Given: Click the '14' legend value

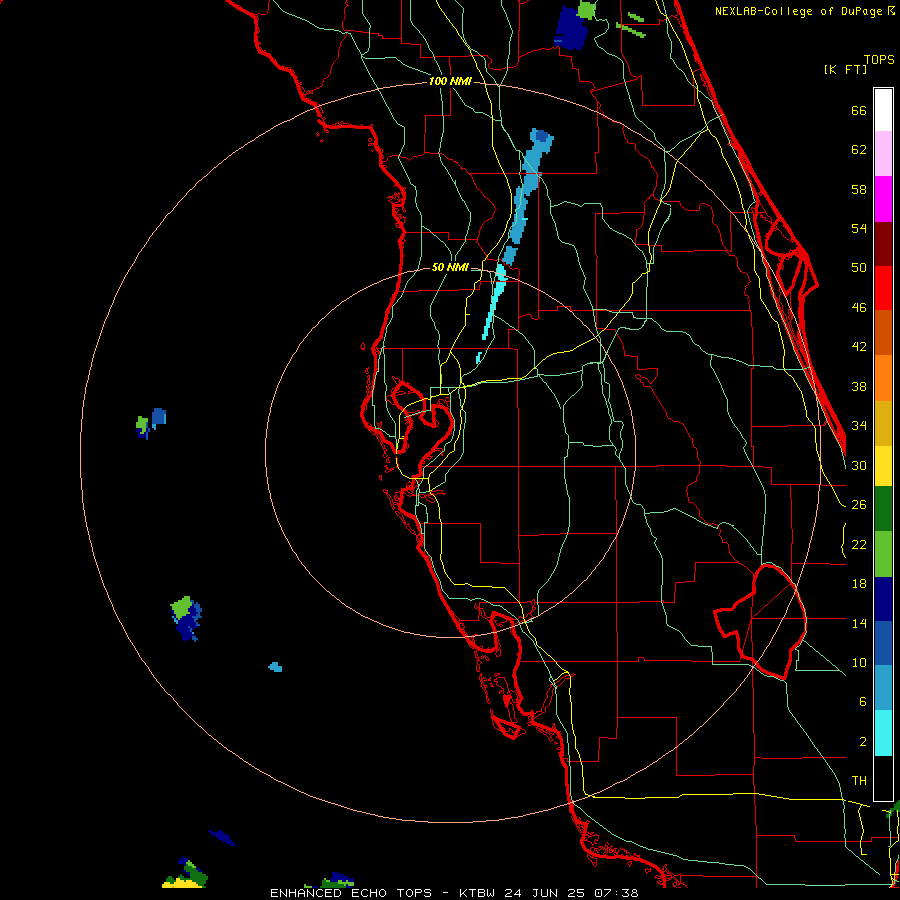Looking at the screenshot, I should (859, 623).
